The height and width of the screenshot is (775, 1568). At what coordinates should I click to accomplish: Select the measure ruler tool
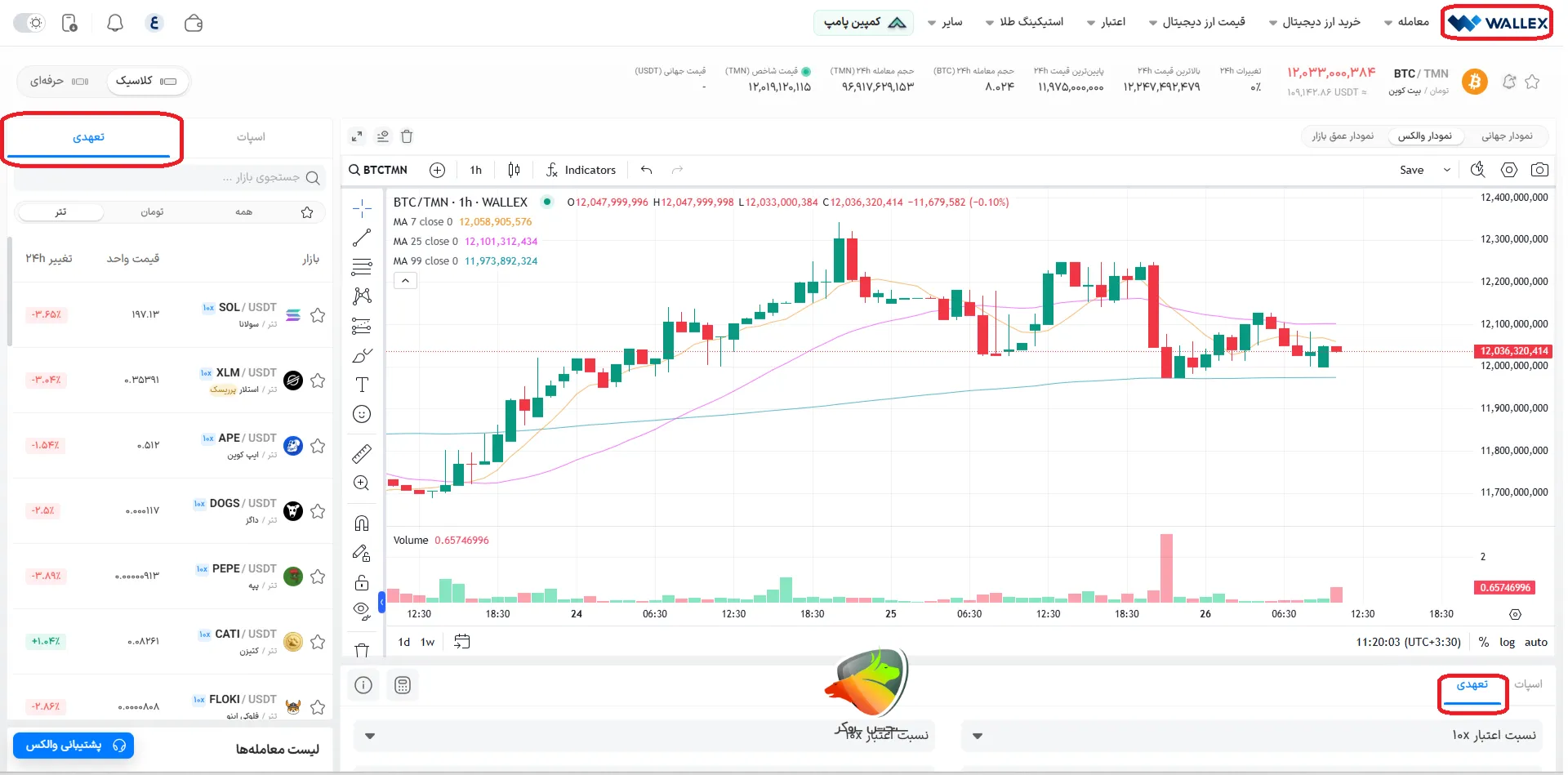click(362, 453)
